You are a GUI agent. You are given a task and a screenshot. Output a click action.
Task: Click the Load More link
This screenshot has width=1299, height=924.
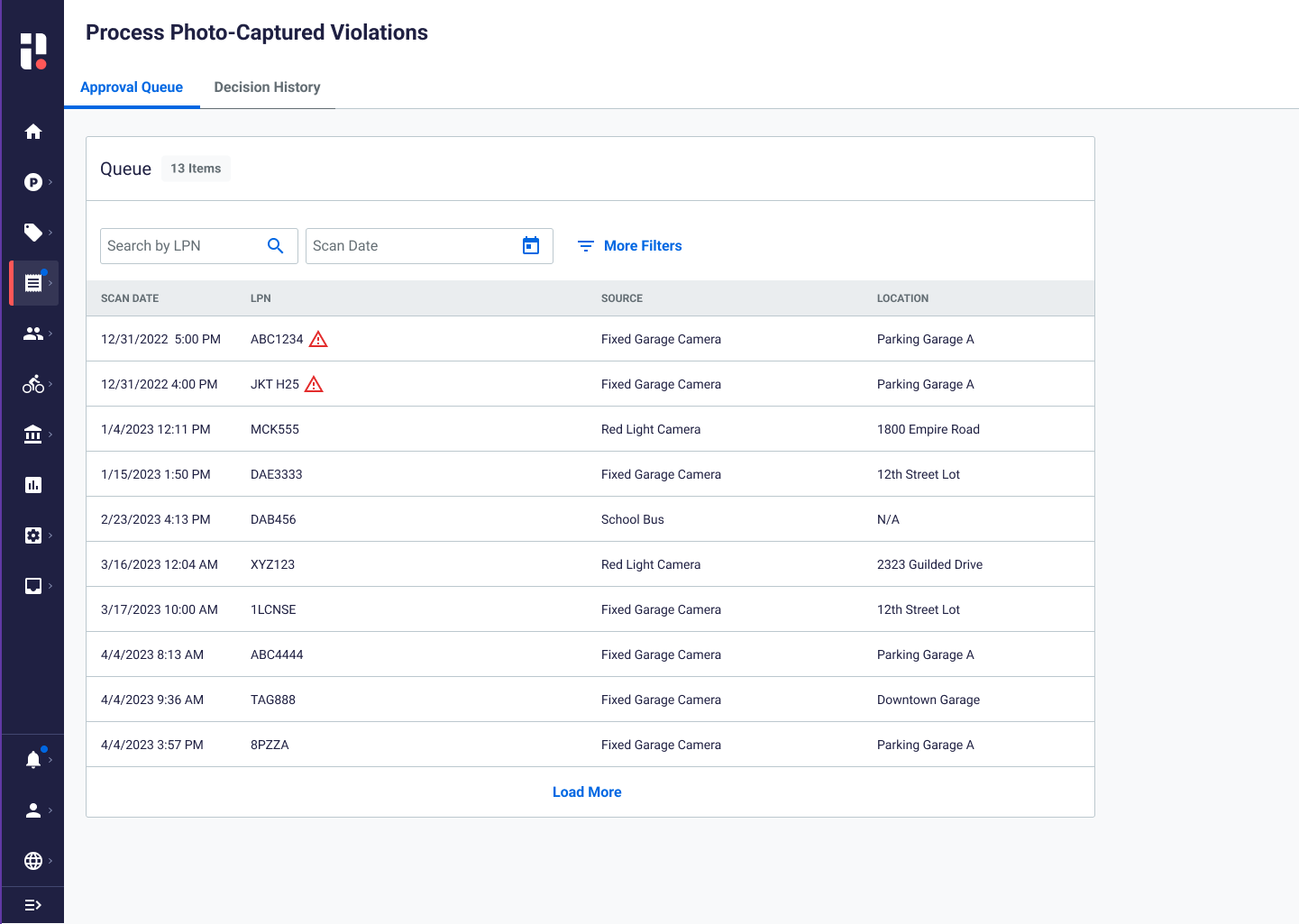pos(587,792)
